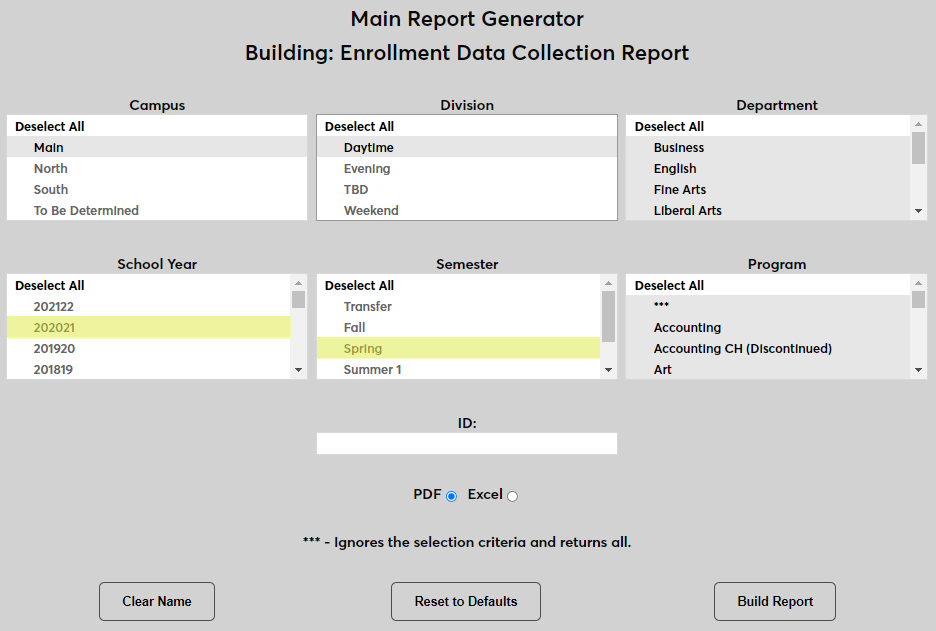
Task: Click Reset to Defaults
Action: pyautogui.click(x=466, y=601)
